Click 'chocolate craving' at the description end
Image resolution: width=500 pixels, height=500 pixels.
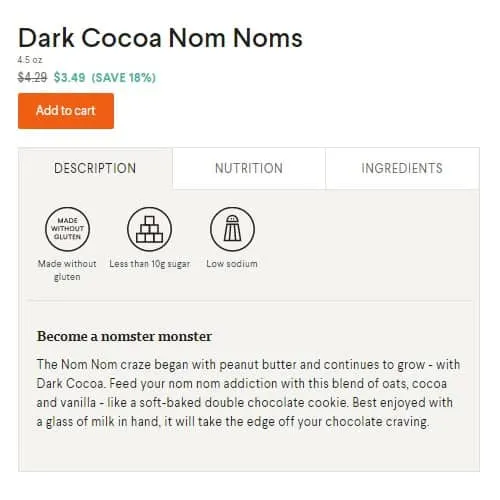(x=377, y=422)
